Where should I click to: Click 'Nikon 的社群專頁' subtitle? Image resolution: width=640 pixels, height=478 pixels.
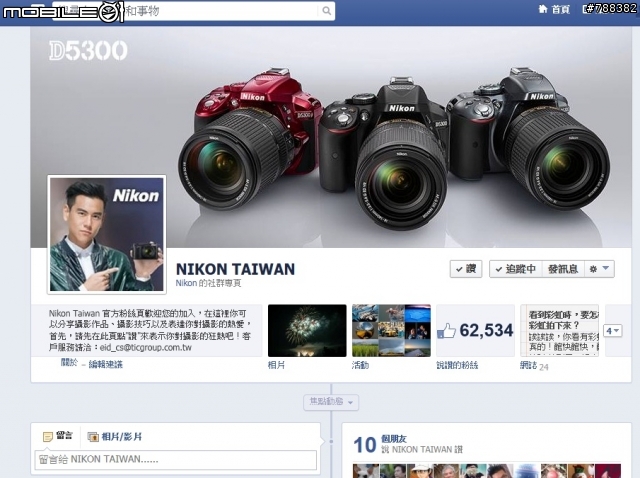point(208,283)
